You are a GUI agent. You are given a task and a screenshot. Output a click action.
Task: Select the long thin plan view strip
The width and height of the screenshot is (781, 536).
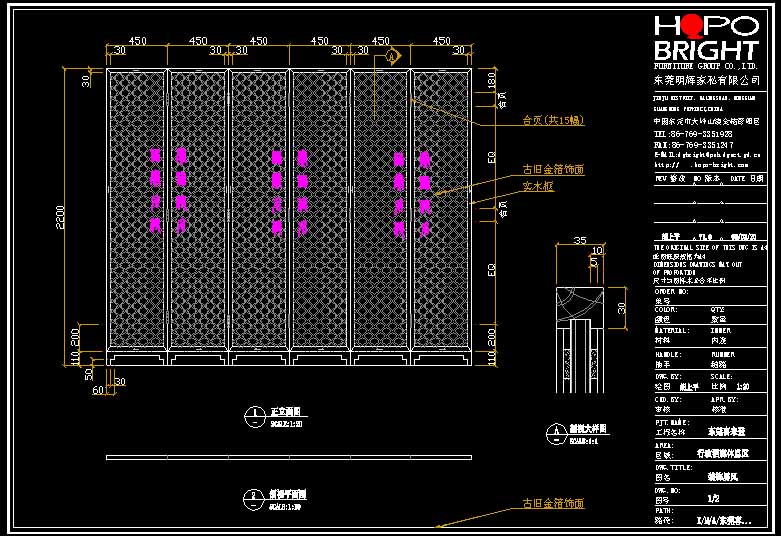289,457
